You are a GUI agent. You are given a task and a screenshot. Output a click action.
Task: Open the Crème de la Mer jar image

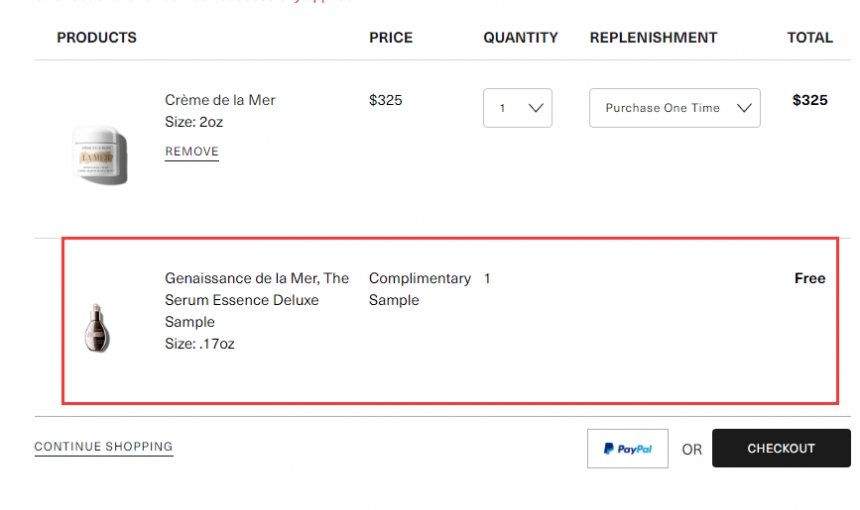(x=101, y=156)
